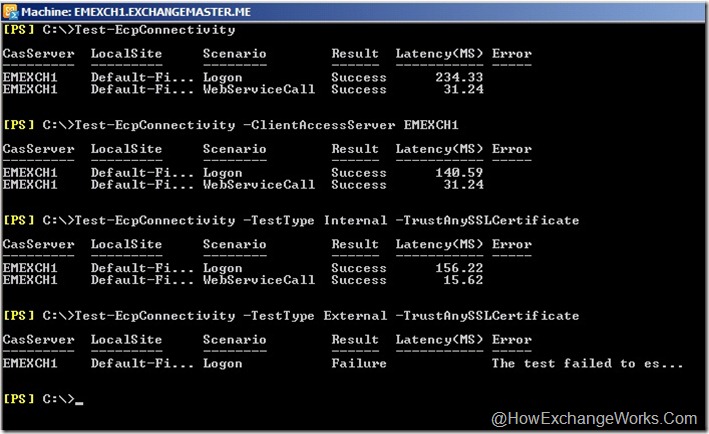Click the Exchange Management Shell title bar icon
709x434 pixels.
tap(10, 9)
